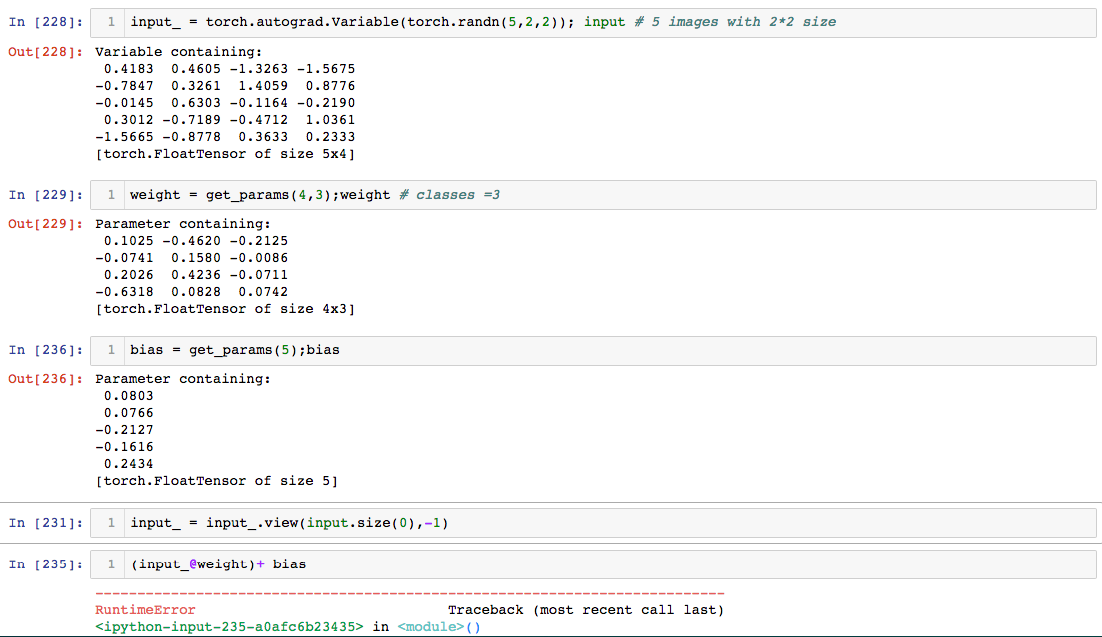This screenshot has width=1102, height=637.
Task: Click the red RuntimeError label
Action: [x=145, y=610]
